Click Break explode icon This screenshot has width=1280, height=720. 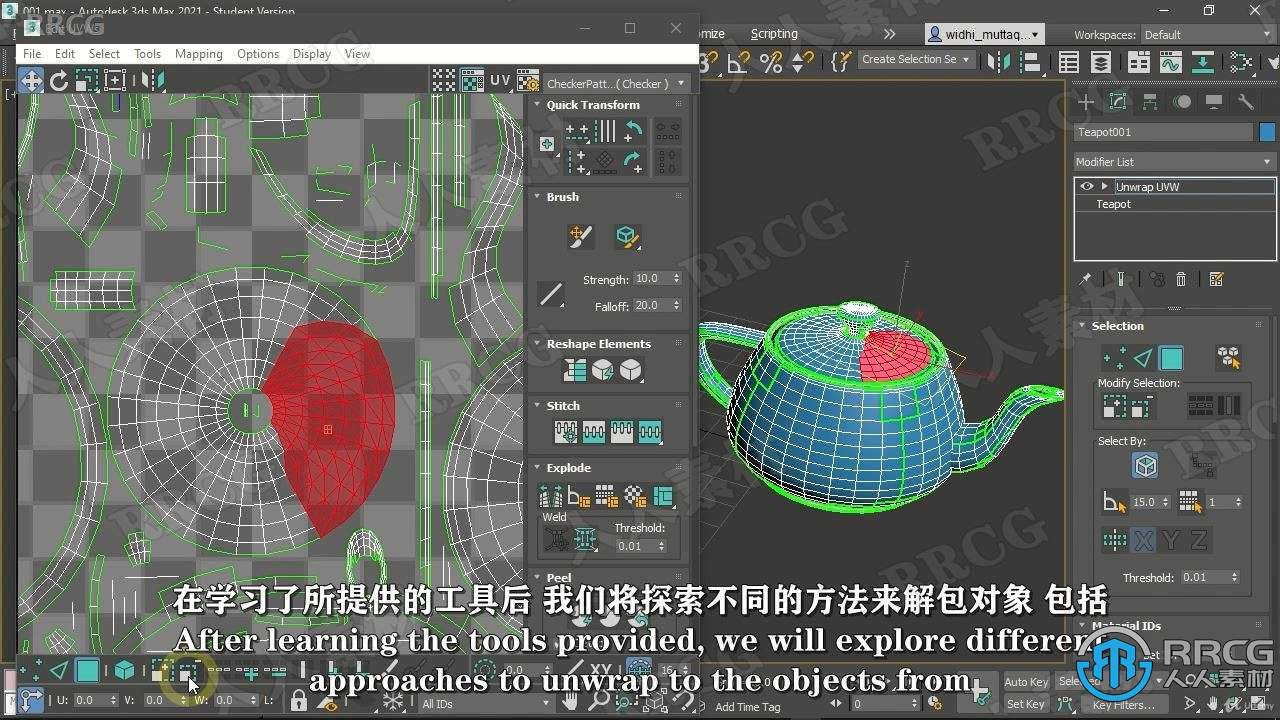tap(551, 495)
